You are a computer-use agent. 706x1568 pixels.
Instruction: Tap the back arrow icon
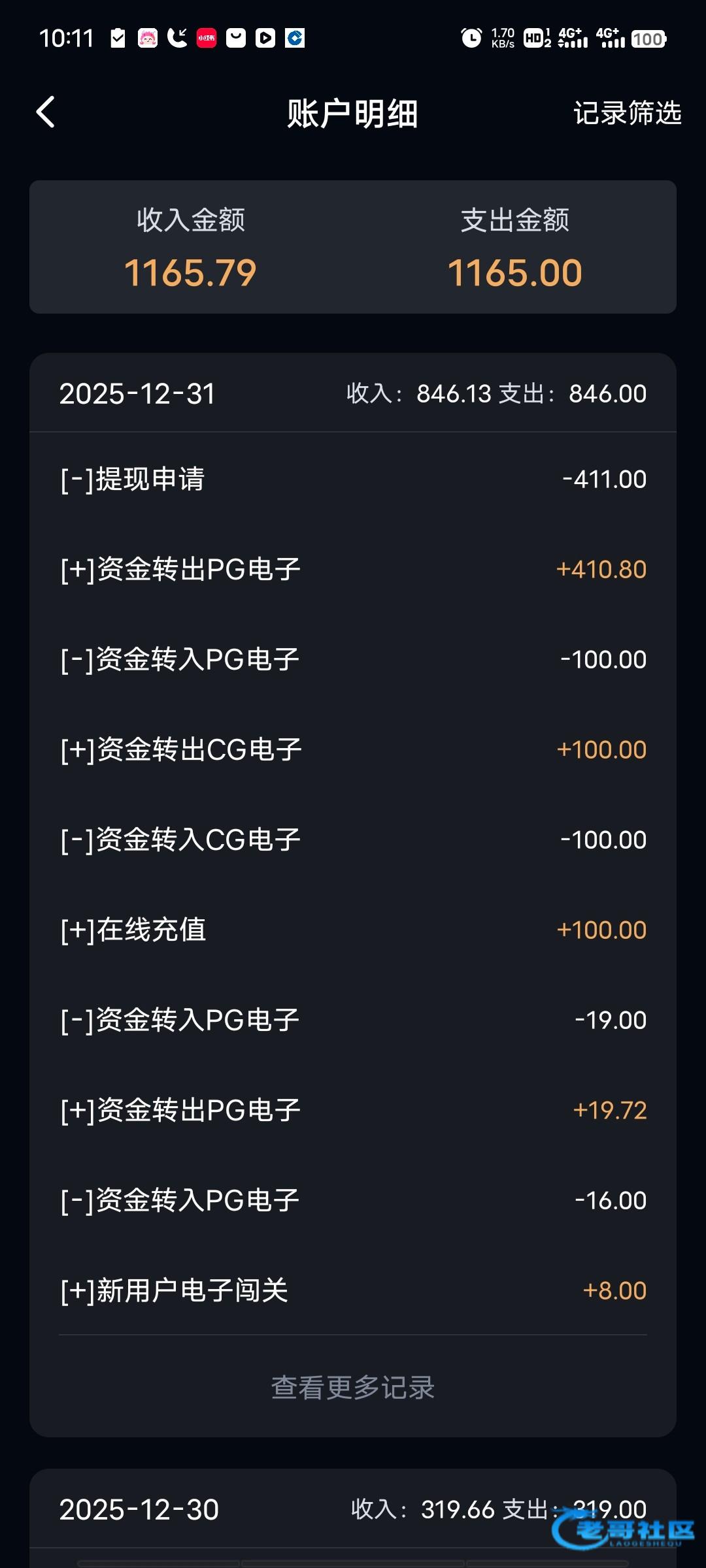click(x=46, y=112)
